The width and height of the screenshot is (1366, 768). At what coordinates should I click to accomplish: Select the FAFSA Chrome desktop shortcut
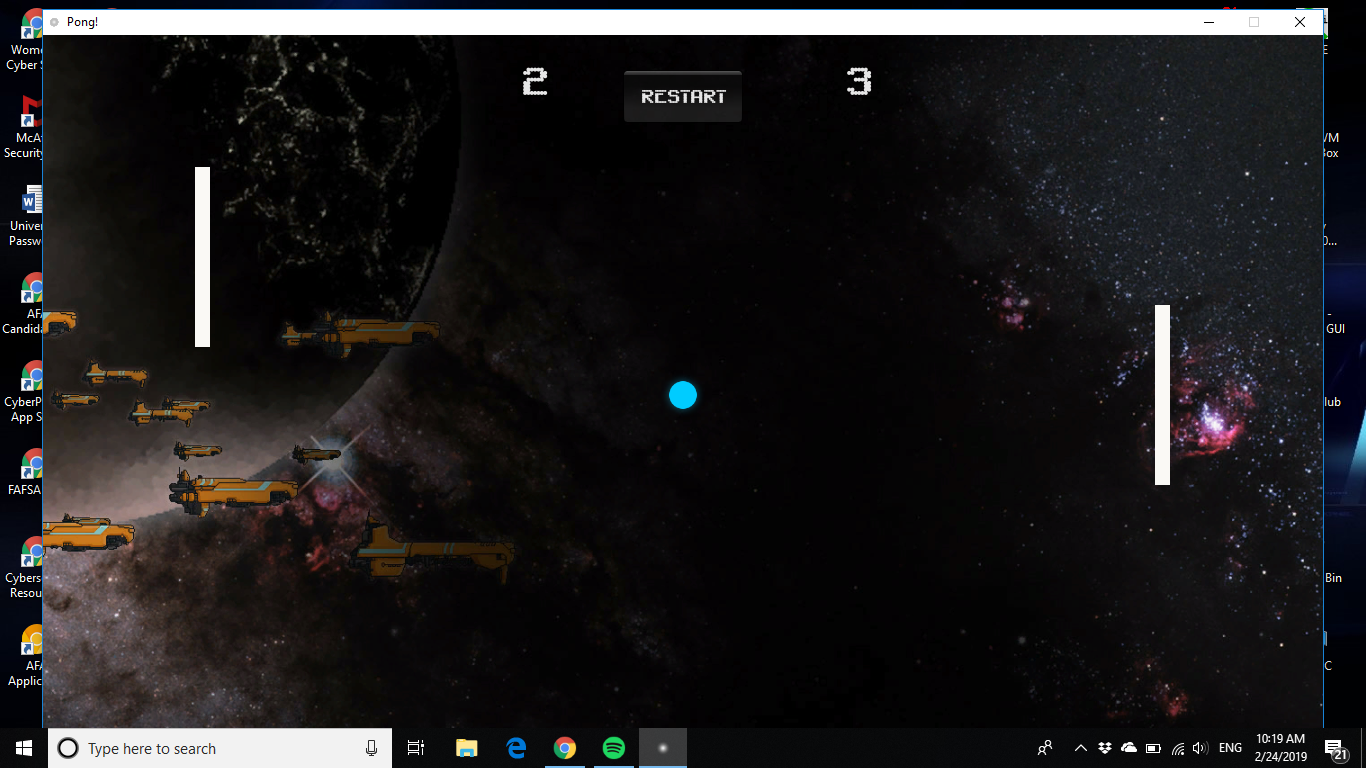click(25, 473)
